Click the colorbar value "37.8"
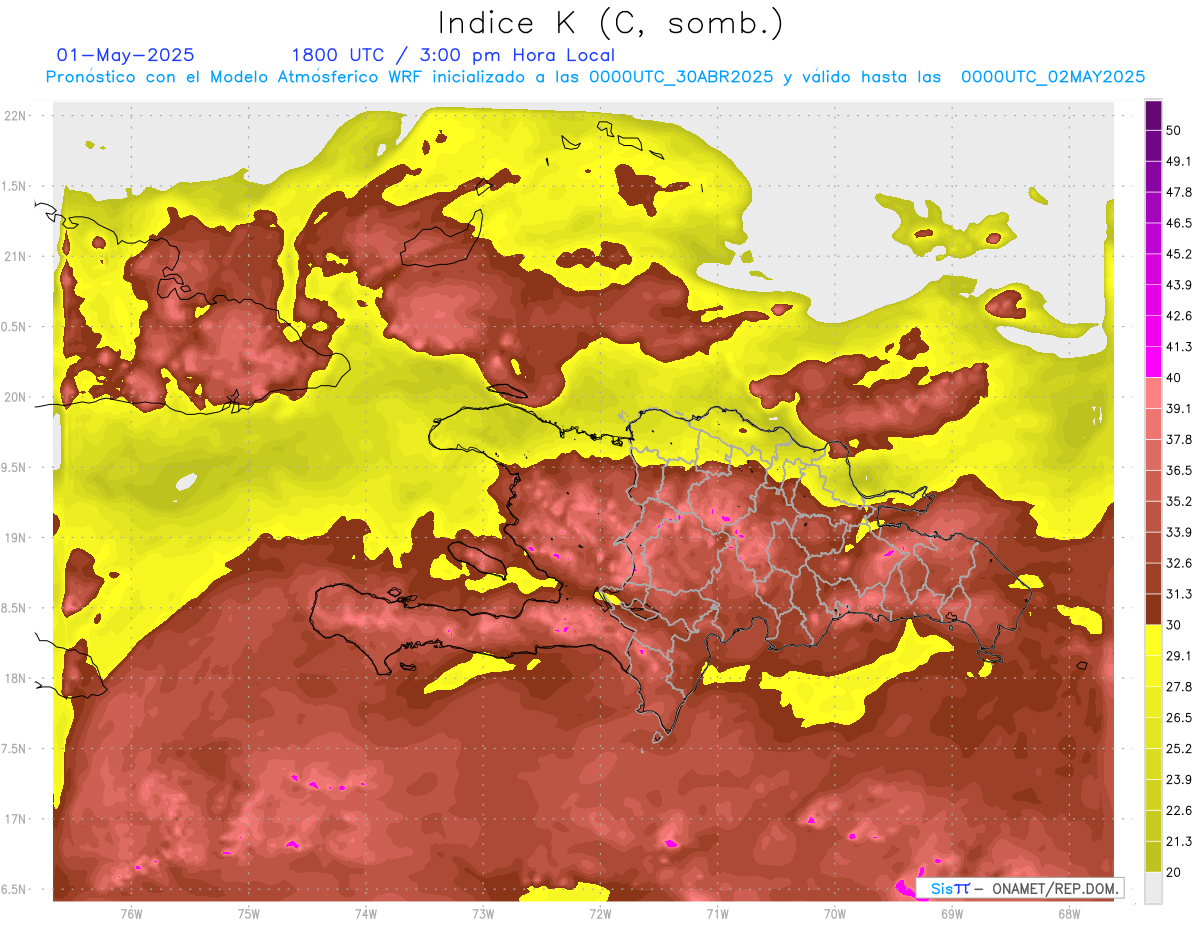 click(1179, 439)
